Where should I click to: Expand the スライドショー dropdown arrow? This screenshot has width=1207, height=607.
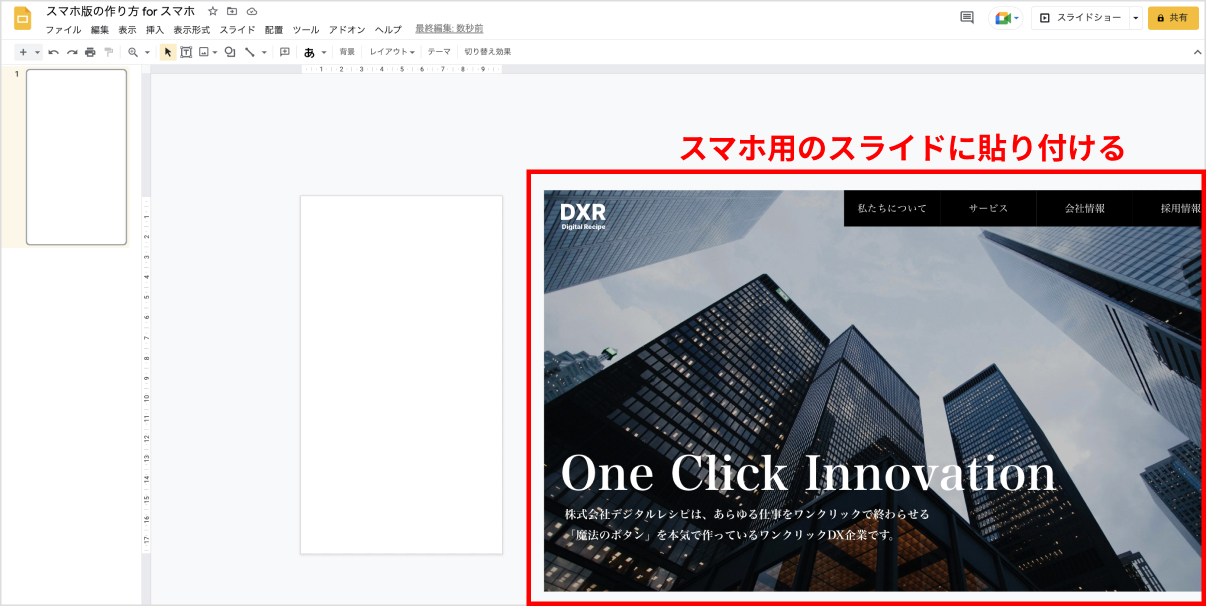pos(1135,18)
